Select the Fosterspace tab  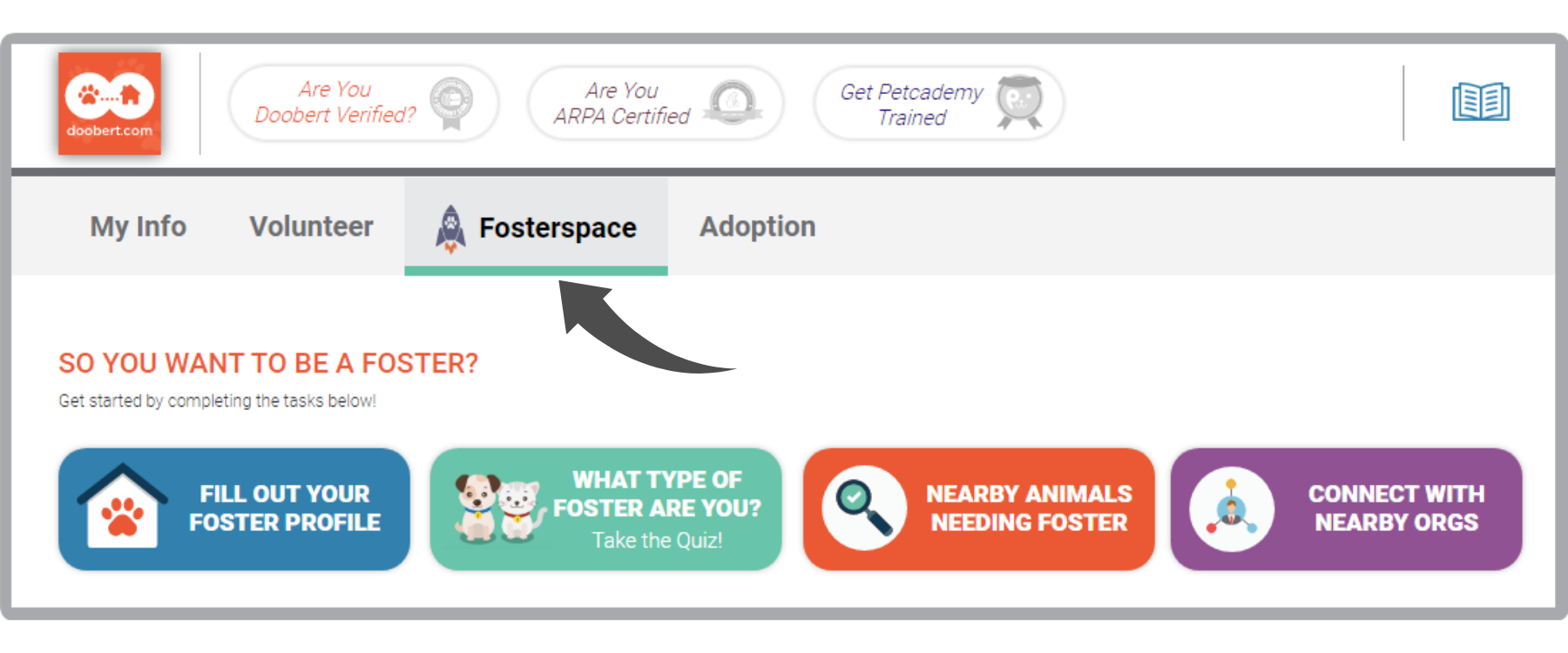[536, 226]
